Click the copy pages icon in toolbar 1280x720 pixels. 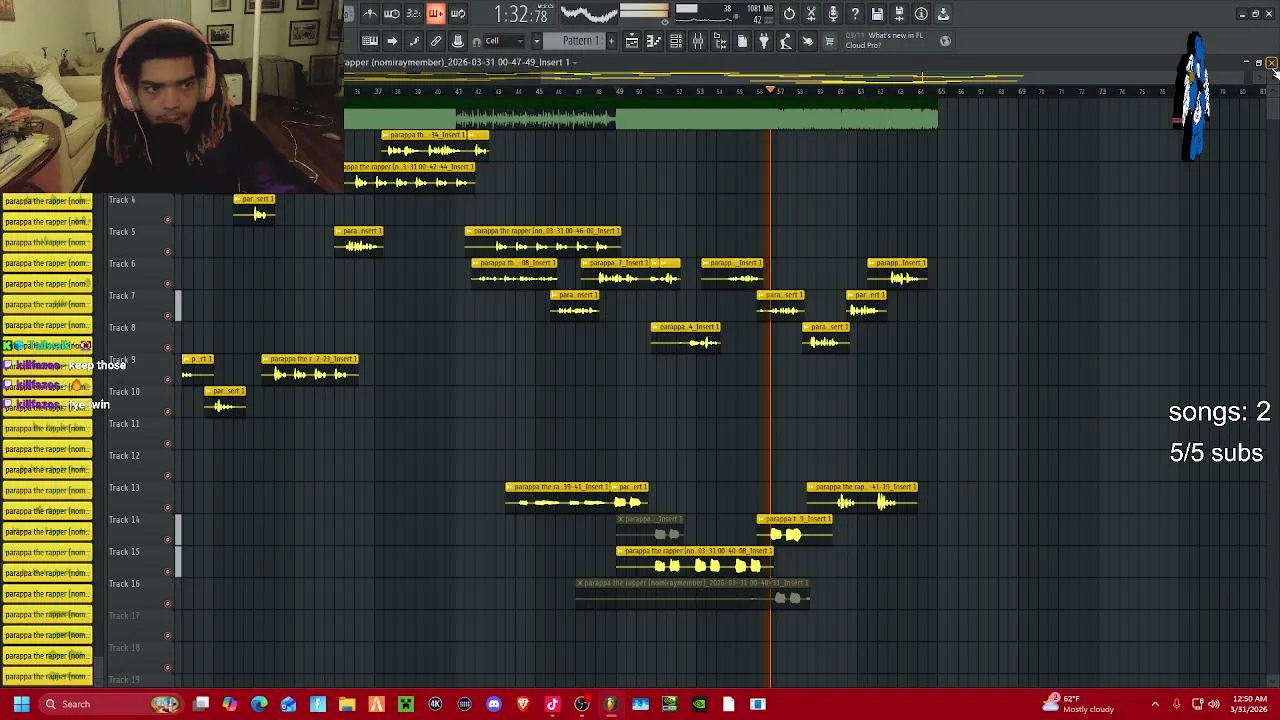742,41
